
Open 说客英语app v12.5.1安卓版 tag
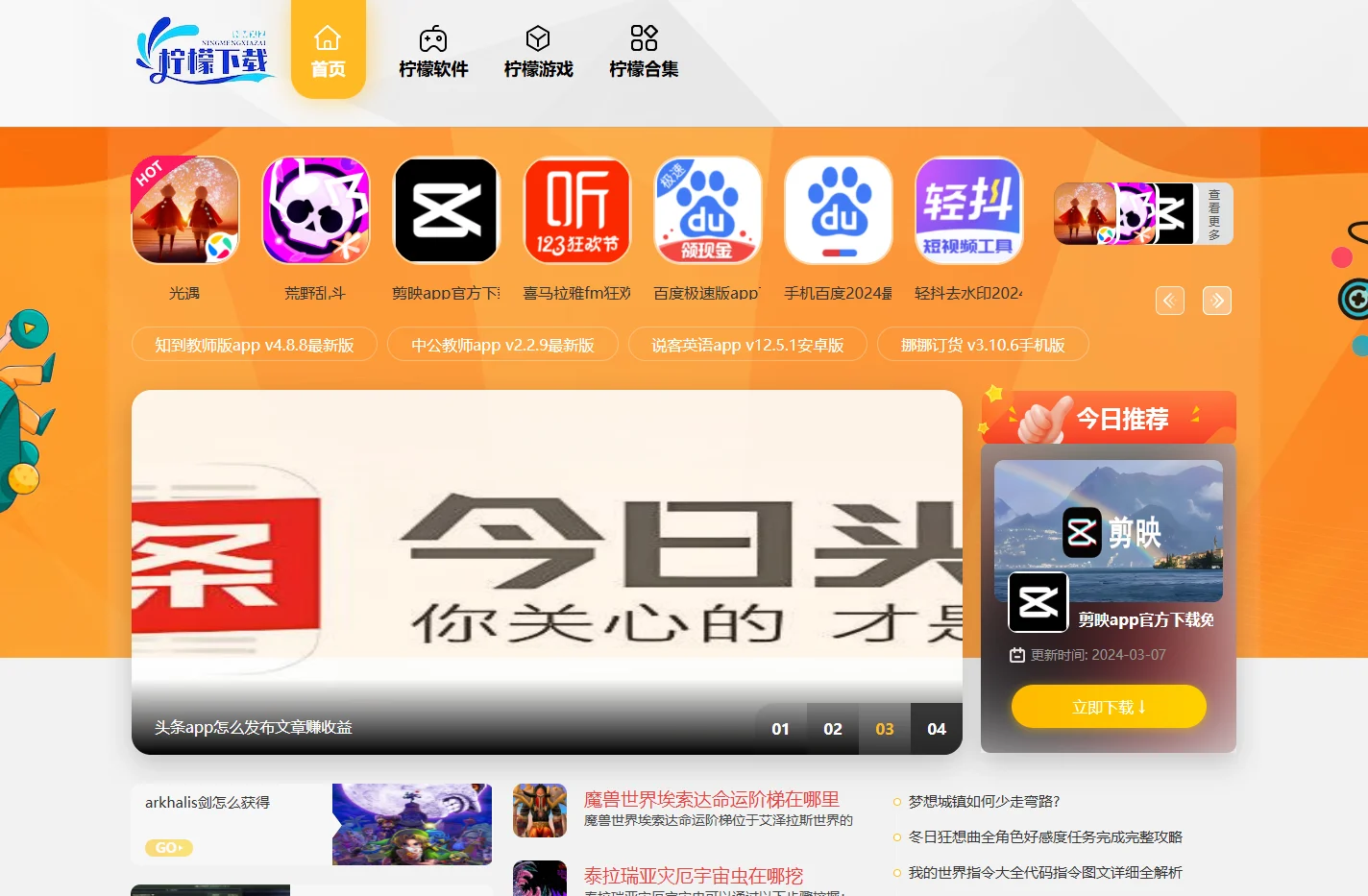[747, 345]
